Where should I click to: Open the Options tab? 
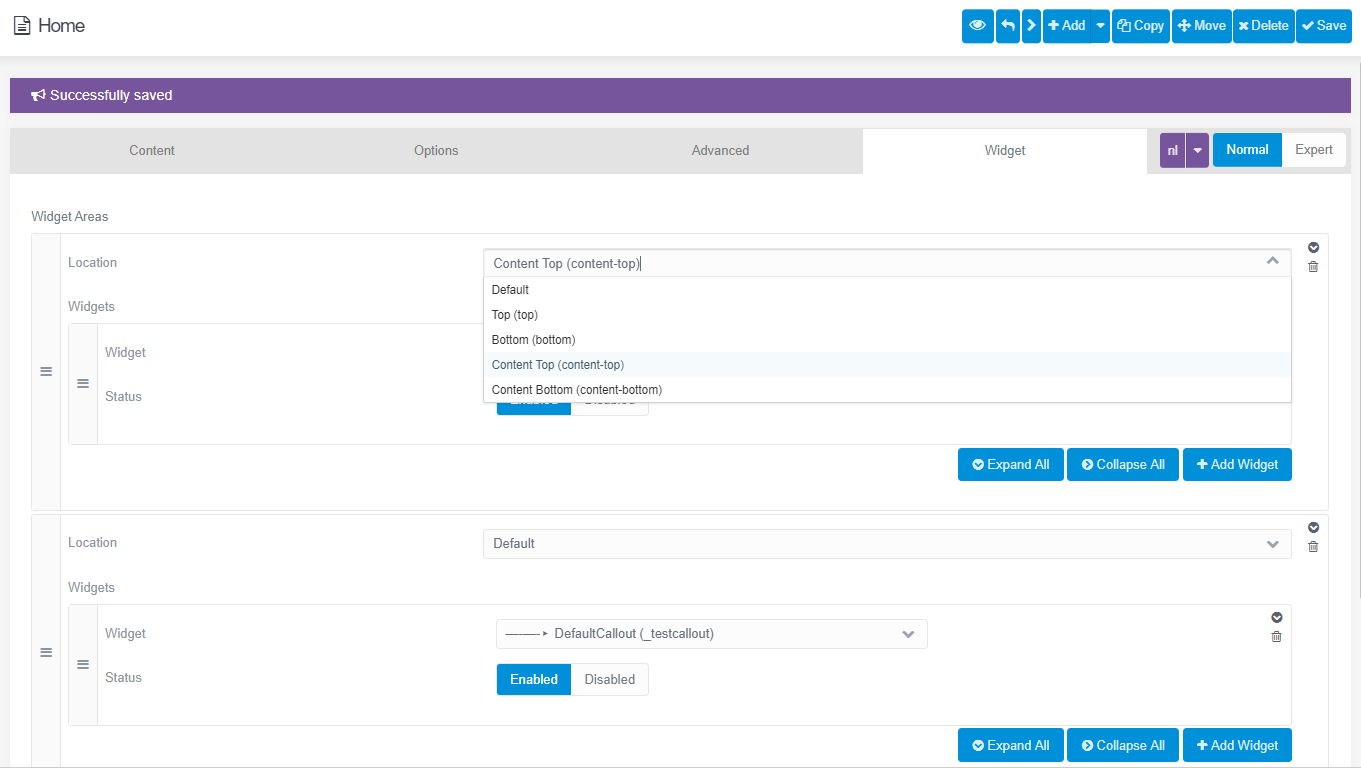[436, 151]
